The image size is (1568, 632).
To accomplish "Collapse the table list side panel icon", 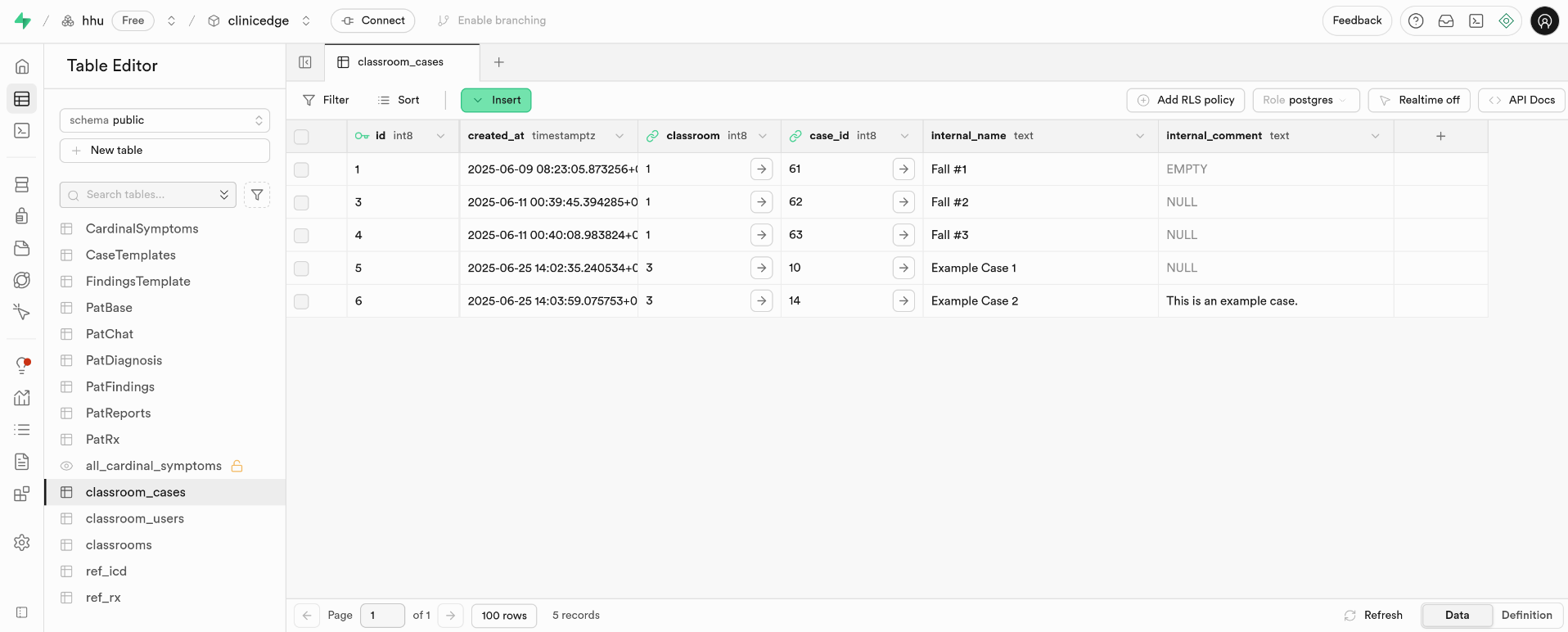I will [x=305, y=62].
